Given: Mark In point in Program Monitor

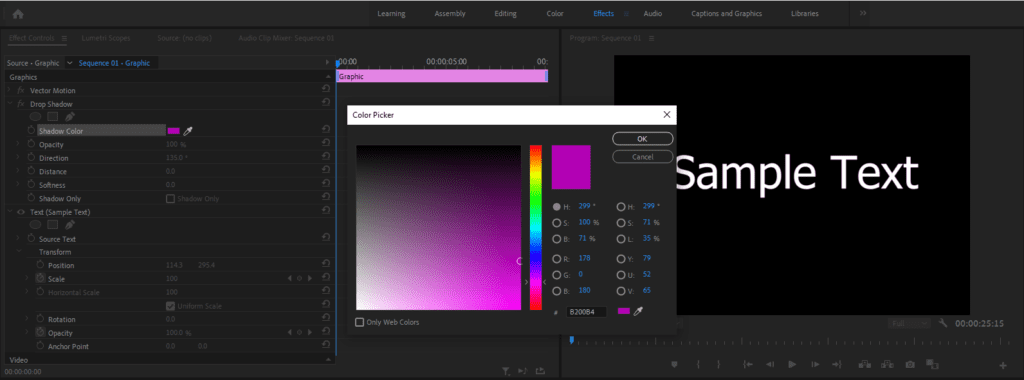Looking at the screenshot, I should 698,364.
